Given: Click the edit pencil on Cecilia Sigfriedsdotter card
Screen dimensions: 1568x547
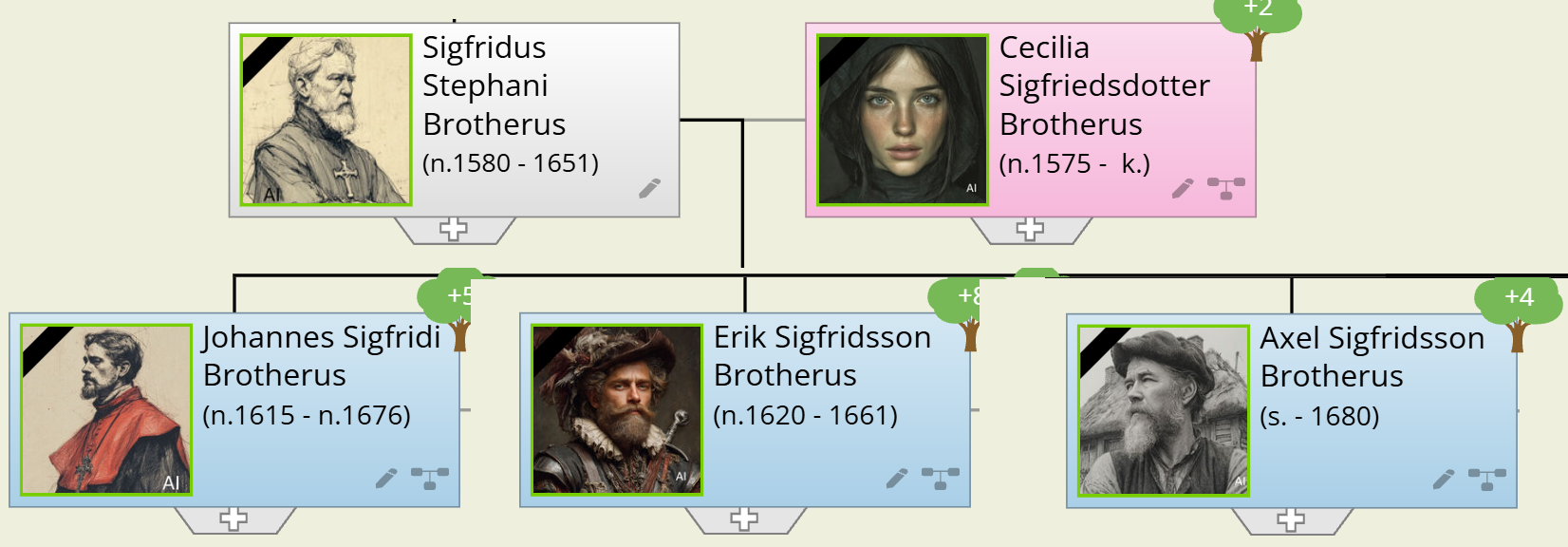Looking at the screenshot, I should click(x=1181, y=188).
